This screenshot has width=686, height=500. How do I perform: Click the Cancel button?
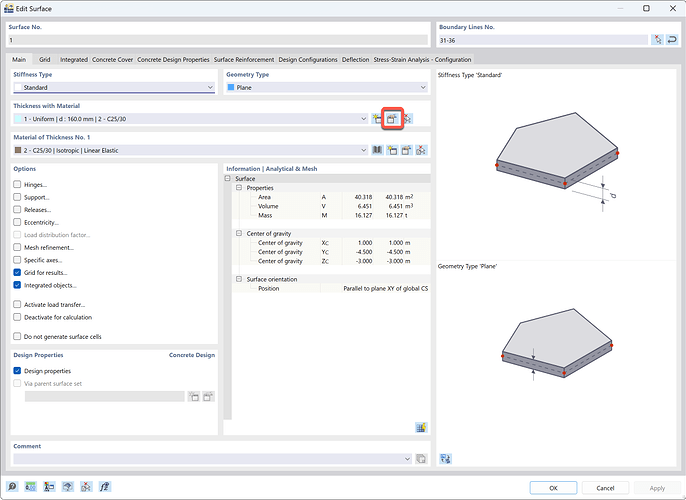(x=605, y=488)
